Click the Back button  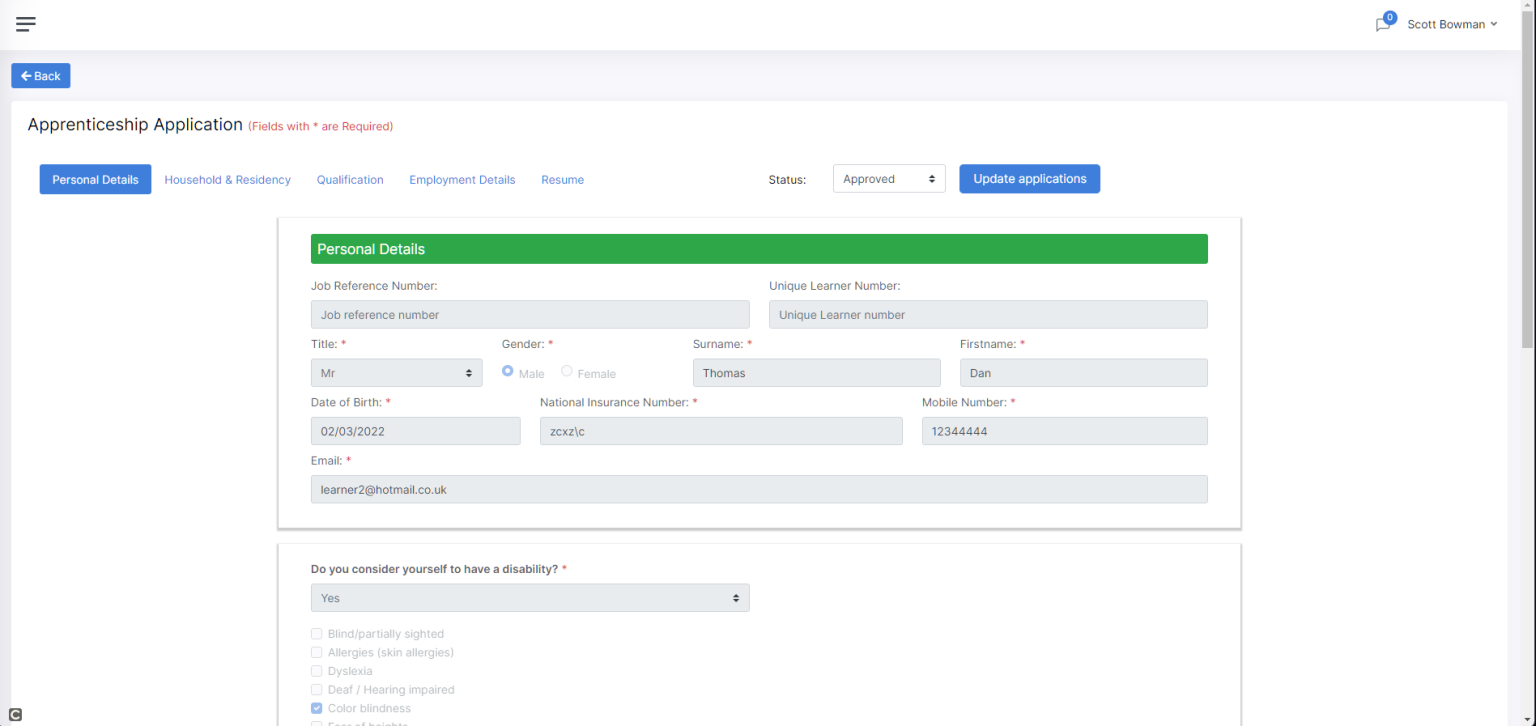[40, 75]
